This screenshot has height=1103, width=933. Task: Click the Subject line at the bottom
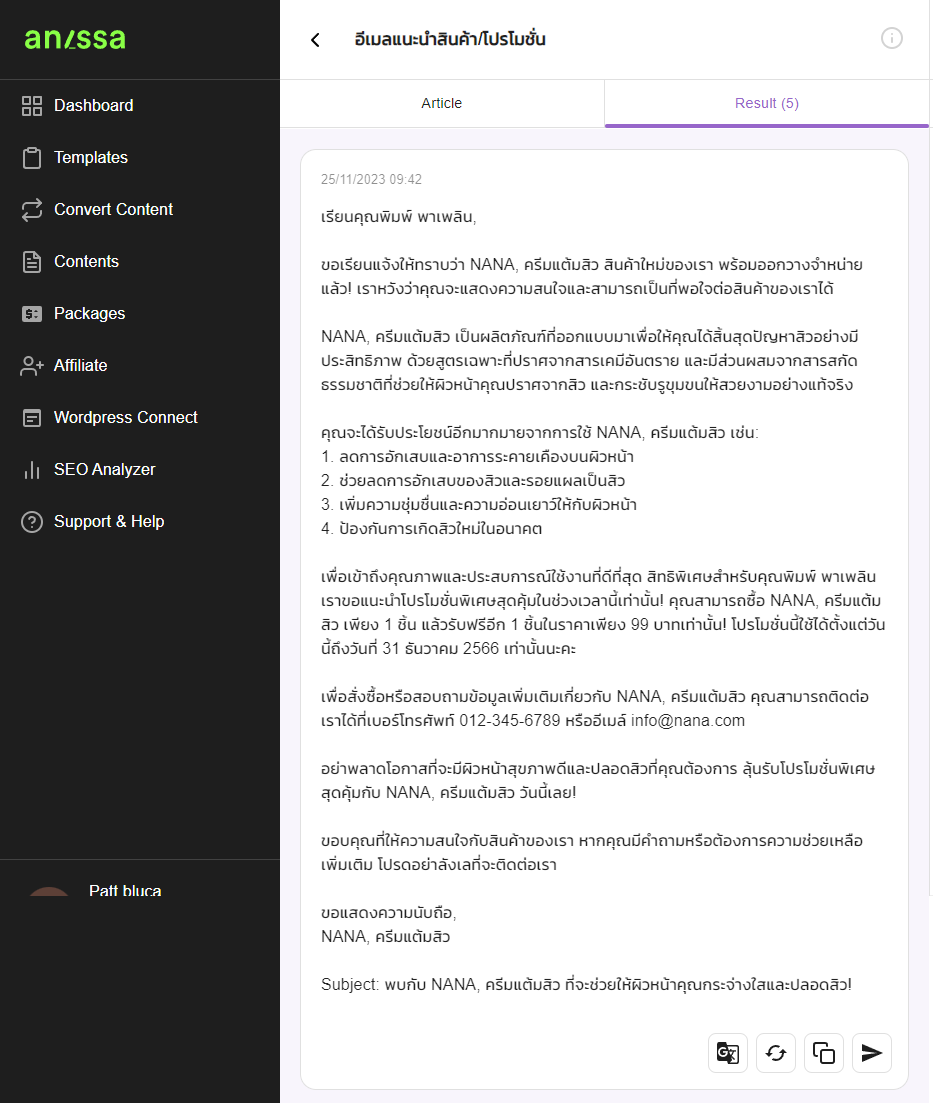(x=586, y=985)
